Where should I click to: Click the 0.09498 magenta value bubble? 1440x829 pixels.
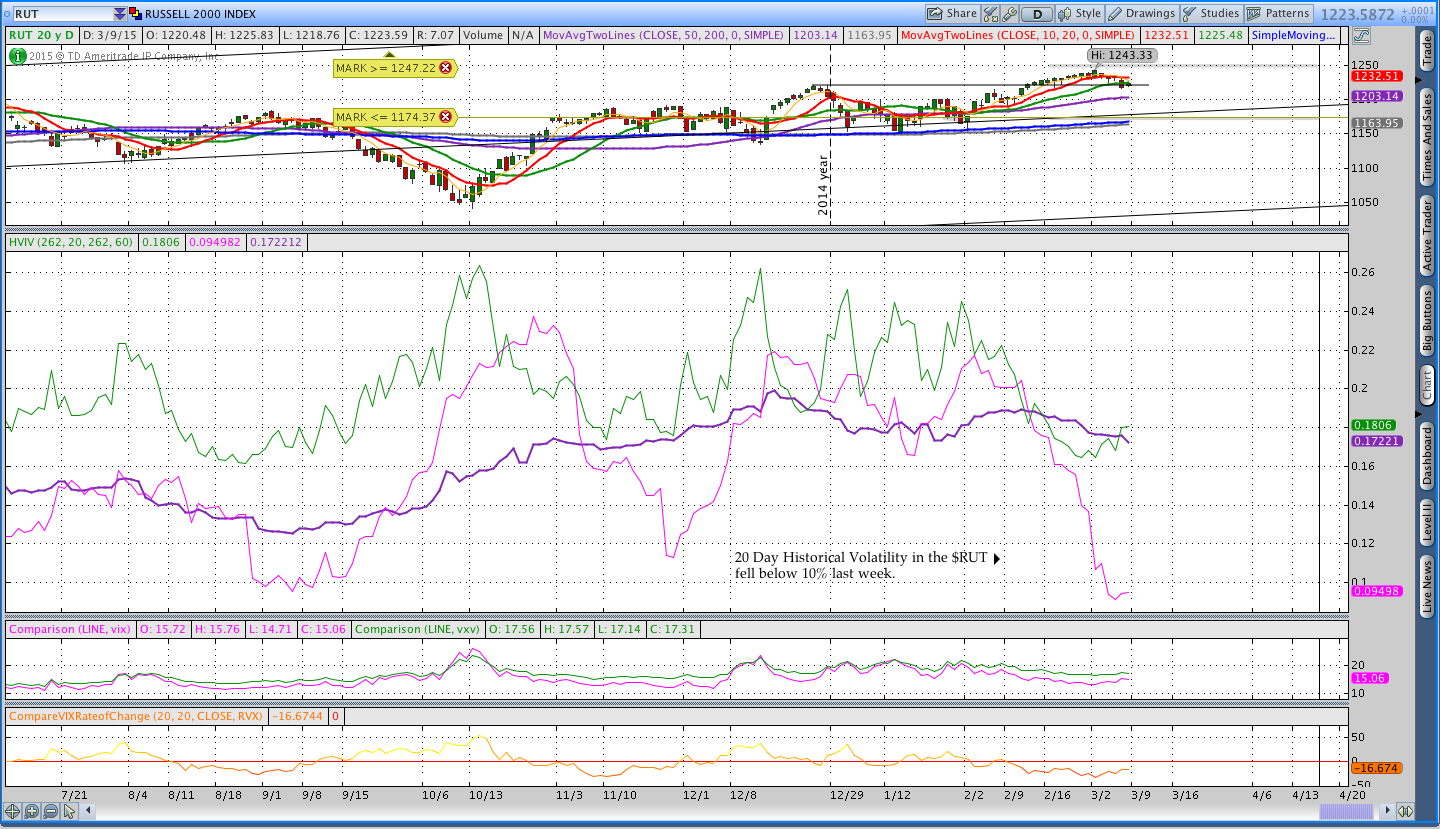pyautogui.click(x=1376, y=591)
